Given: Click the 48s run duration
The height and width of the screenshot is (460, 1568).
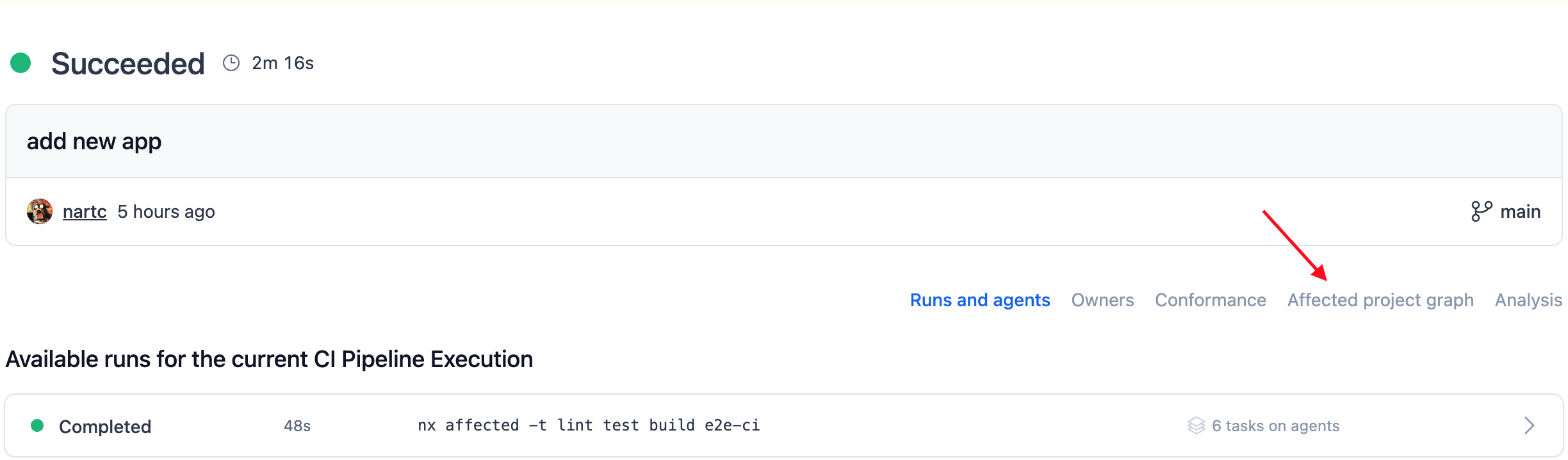Looking at the screenshot, I should 297,426.
